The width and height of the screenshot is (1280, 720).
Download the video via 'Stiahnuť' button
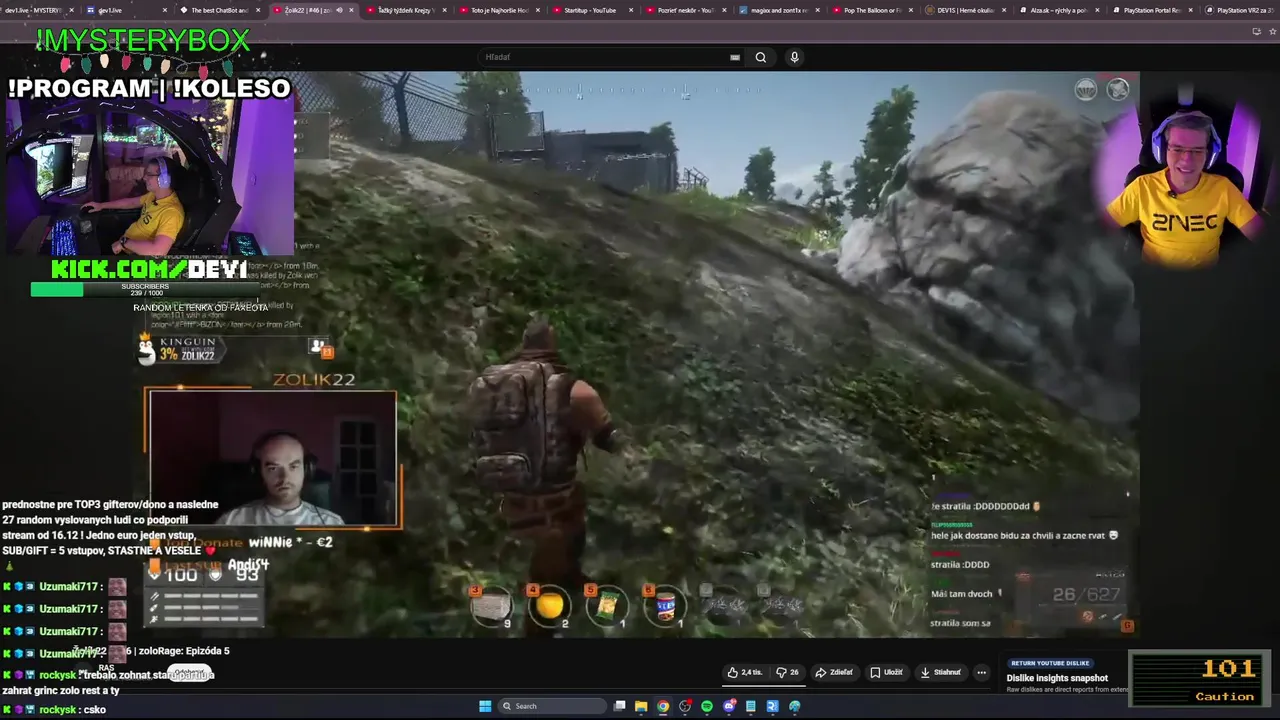(x=940, y=672)
